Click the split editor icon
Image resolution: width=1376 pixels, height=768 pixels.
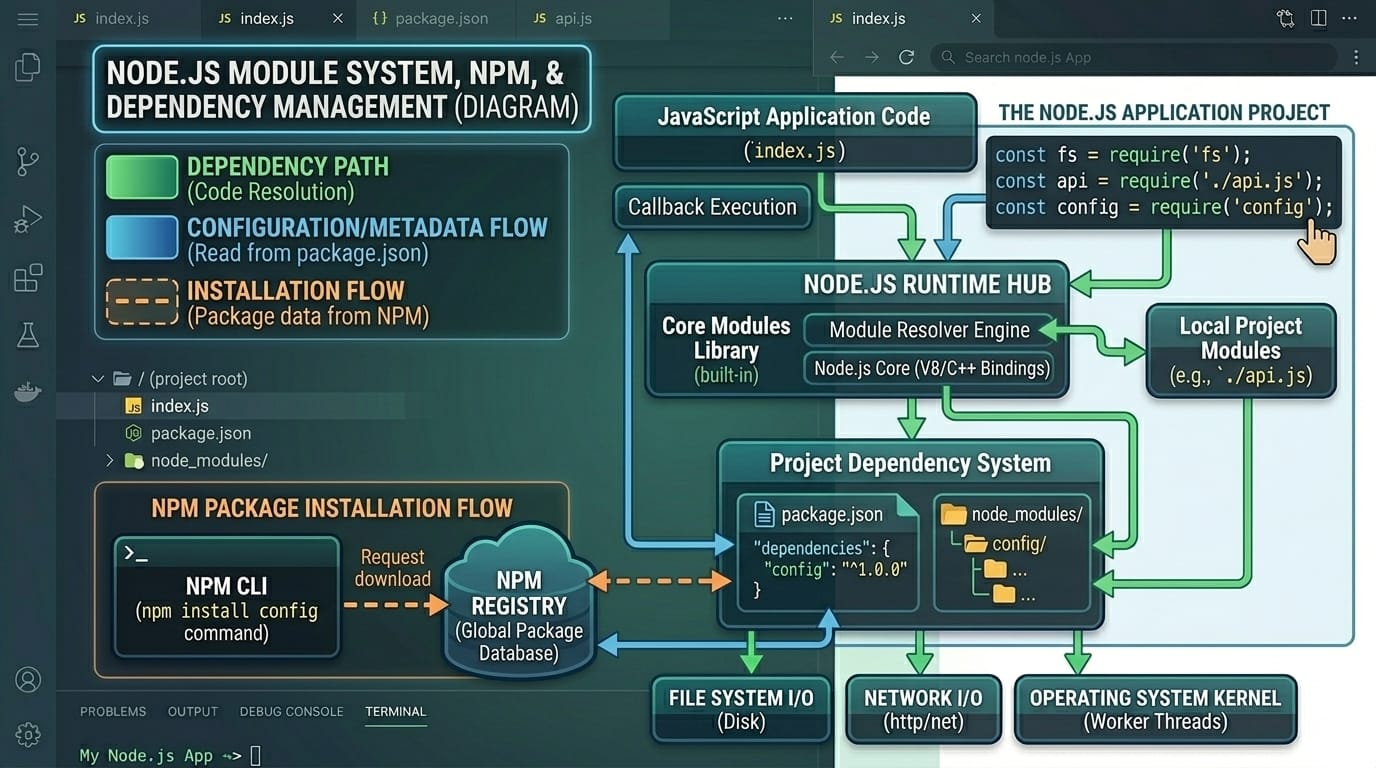pos(1318,19)
